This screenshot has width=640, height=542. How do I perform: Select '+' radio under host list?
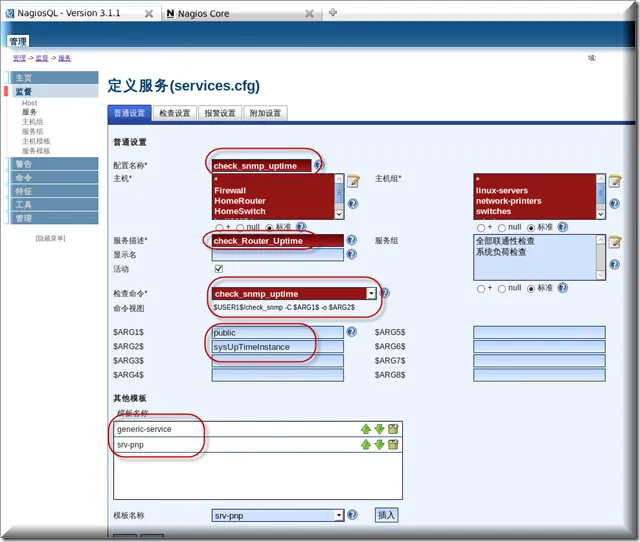point(220,228)
